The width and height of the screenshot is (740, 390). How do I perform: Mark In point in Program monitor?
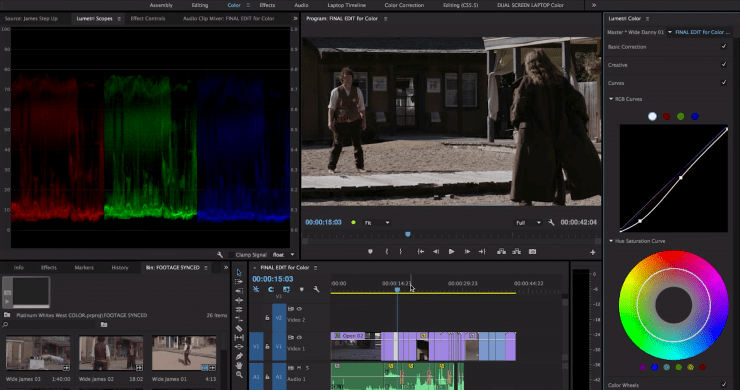387,252
